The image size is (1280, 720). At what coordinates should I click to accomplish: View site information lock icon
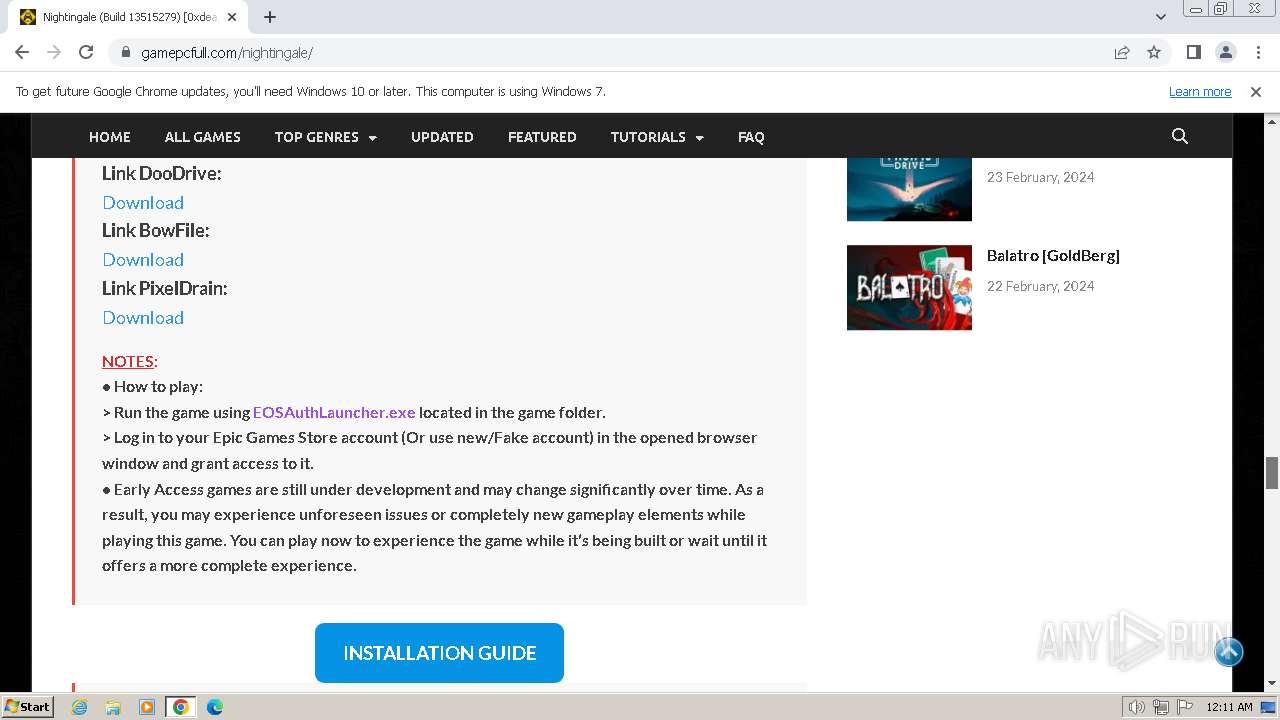pyautogui.click(x=126, y=52)
